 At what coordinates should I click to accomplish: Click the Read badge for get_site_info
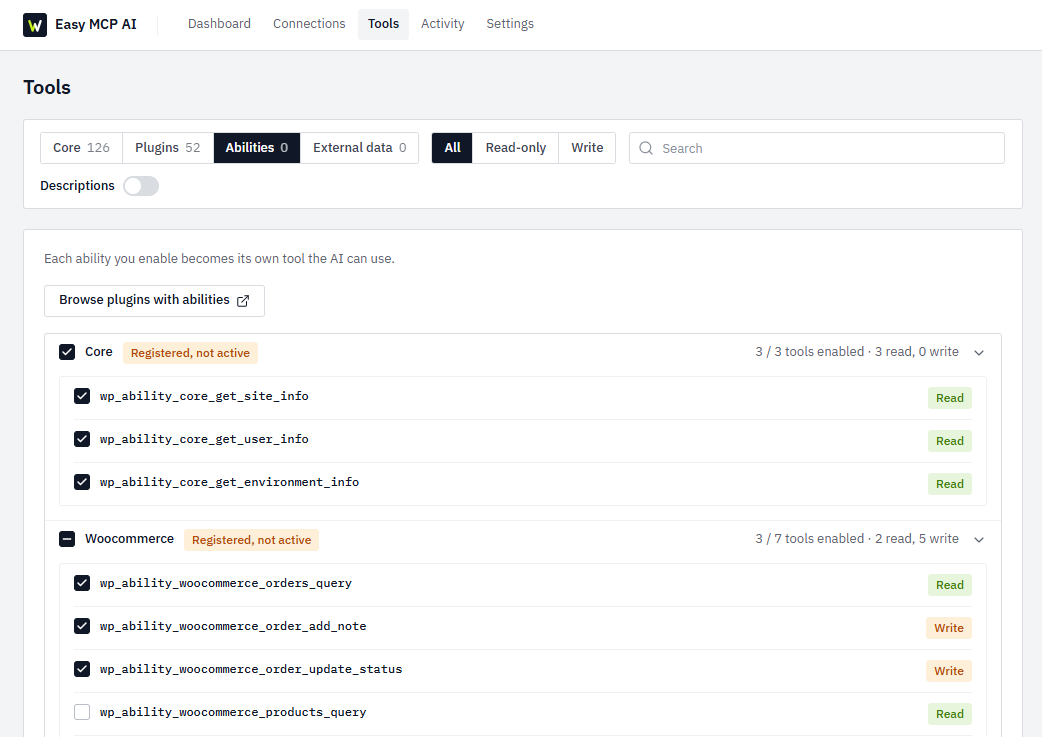(x=950, y=398)
